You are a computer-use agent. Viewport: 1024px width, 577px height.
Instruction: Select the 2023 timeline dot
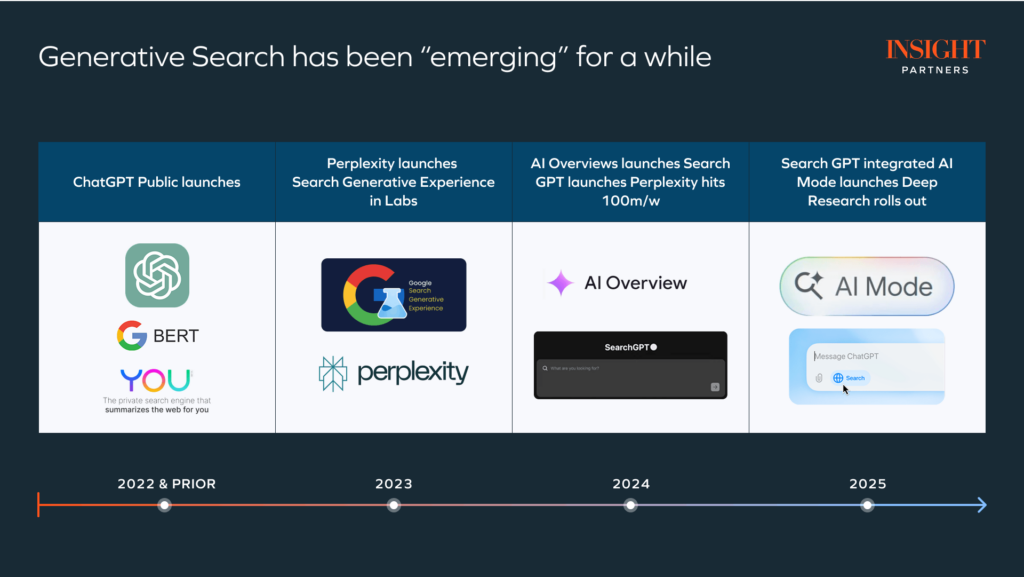pyautogui.click(x=394, y=505)
